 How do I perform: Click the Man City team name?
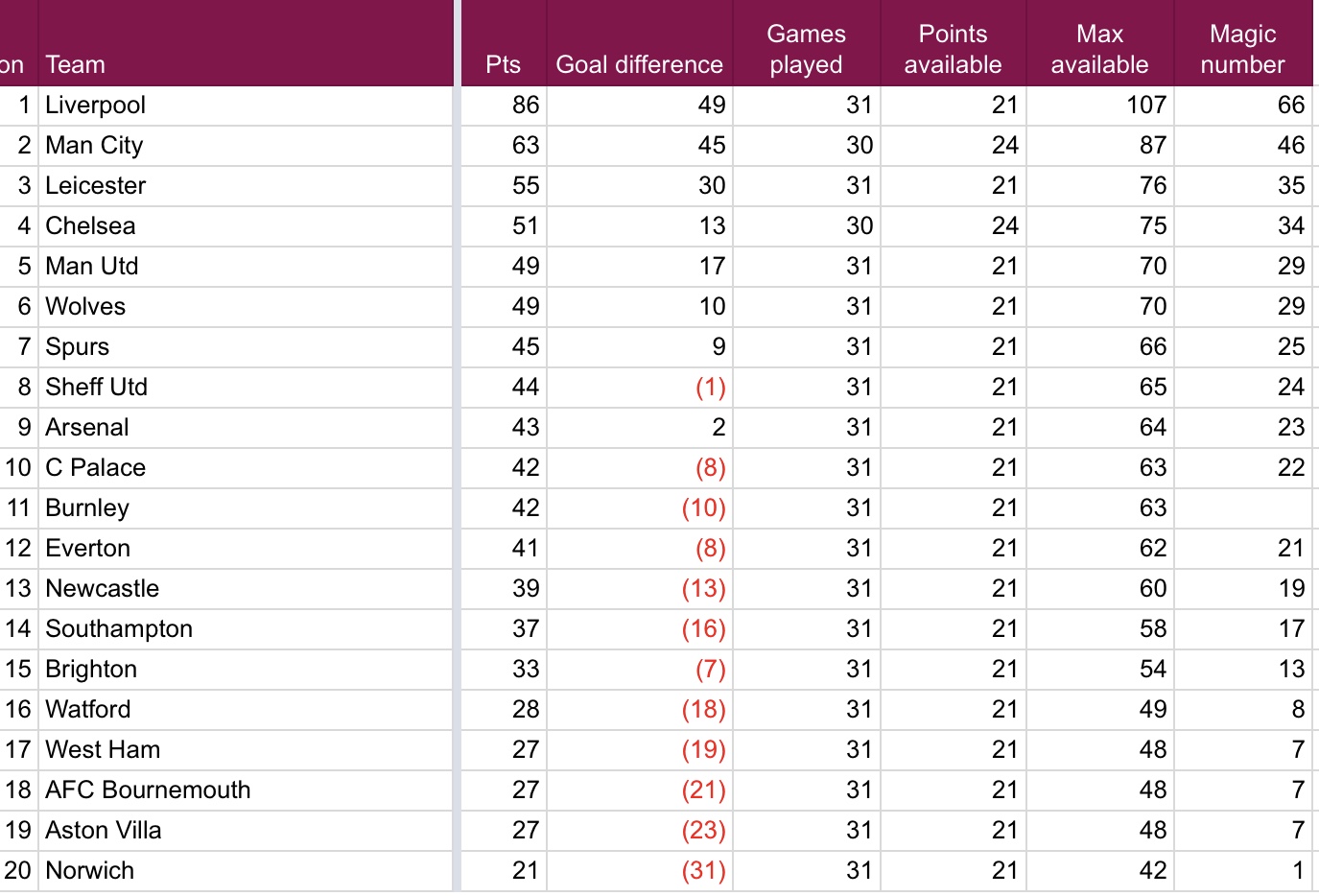94,145
